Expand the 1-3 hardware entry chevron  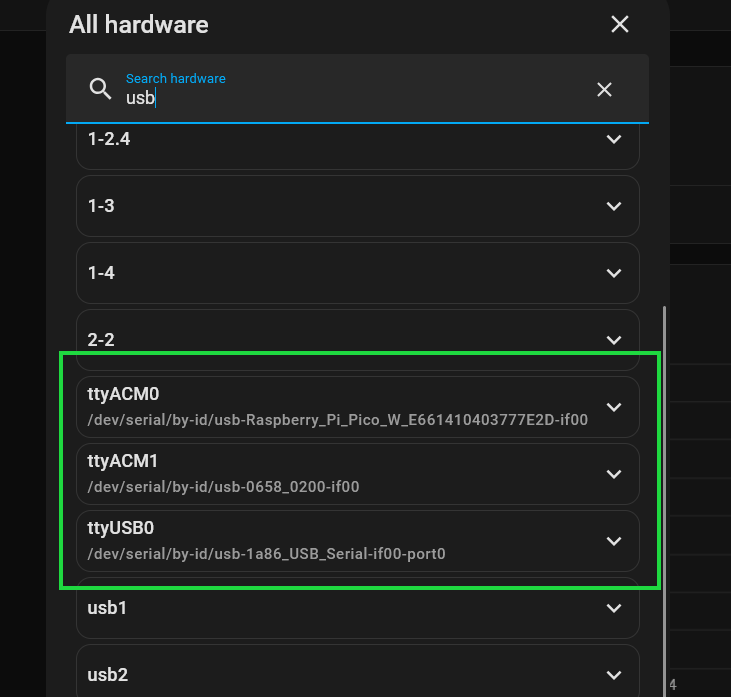(x=614, y=206)
